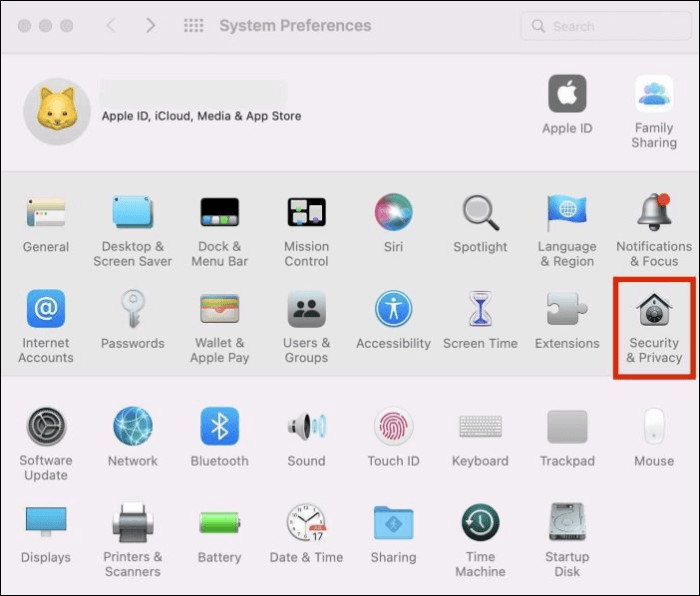Click the back navigation arrow
Image resolution: width=700 pixels, height=596 pixels.
(111, 26)
